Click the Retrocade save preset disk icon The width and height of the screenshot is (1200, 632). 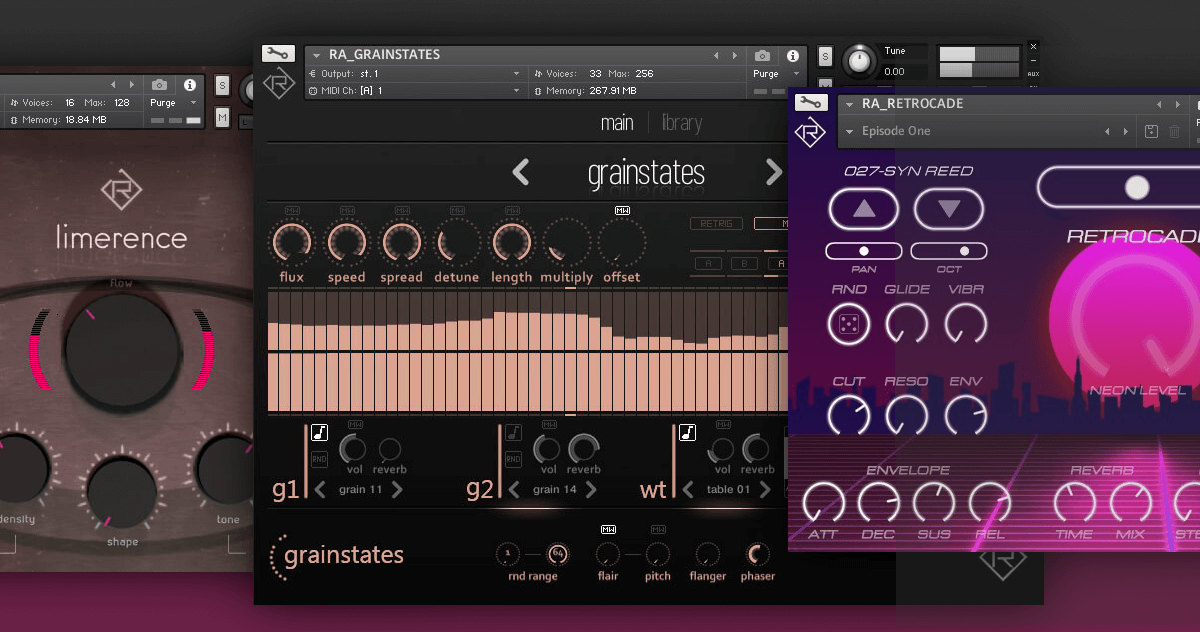[1151, 132]
